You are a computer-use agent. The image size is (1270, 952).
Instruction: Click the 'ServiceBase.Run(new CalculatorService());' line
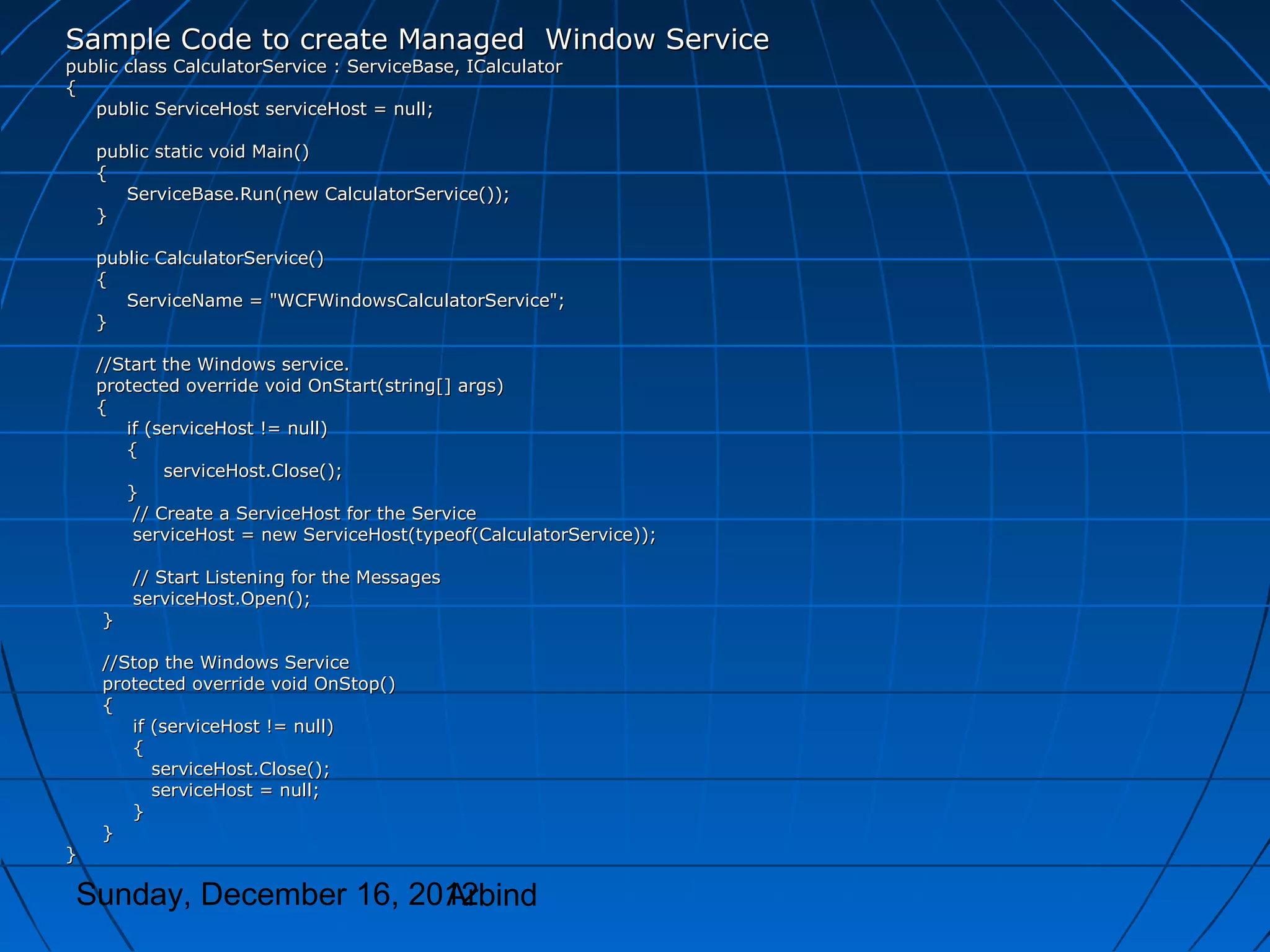(317, 195)
